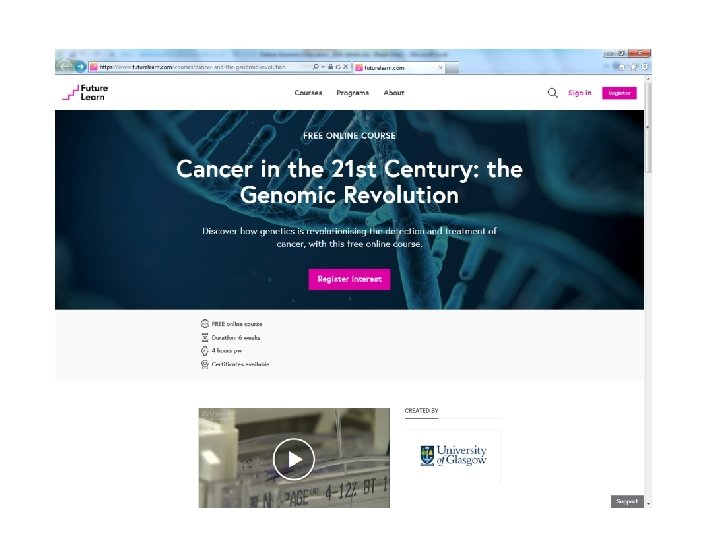Open the address bar dropdown arrow
720x540 pixels.
(x=323, y=67)
